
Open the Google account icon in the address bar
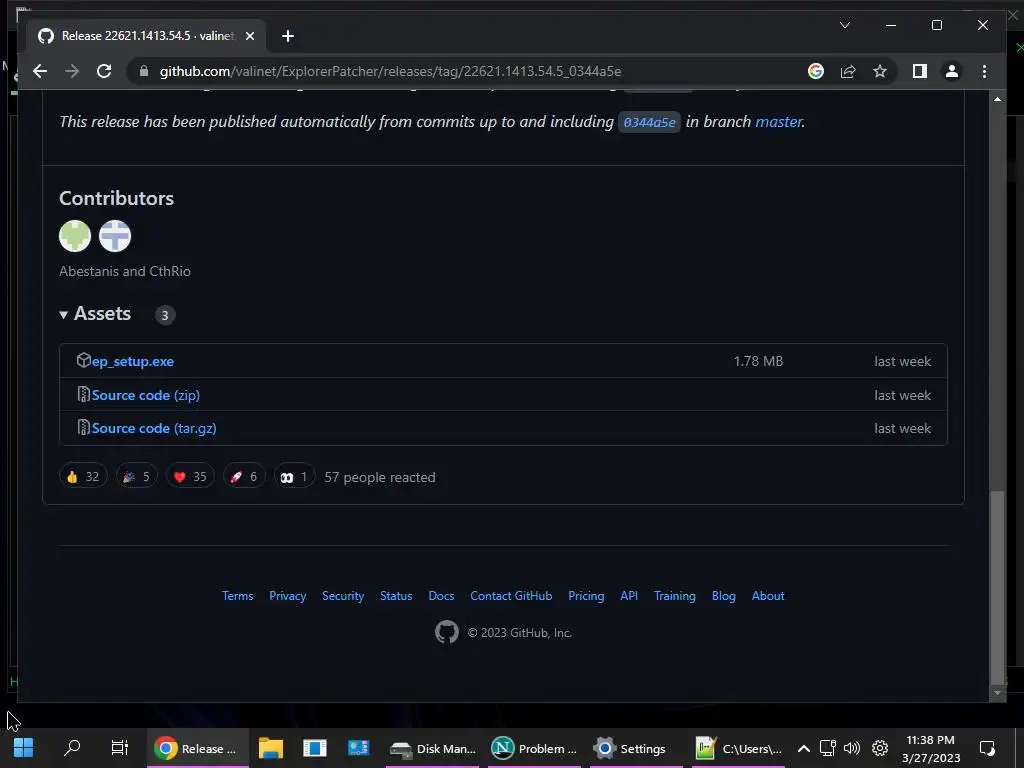click(x=816, y=71)
